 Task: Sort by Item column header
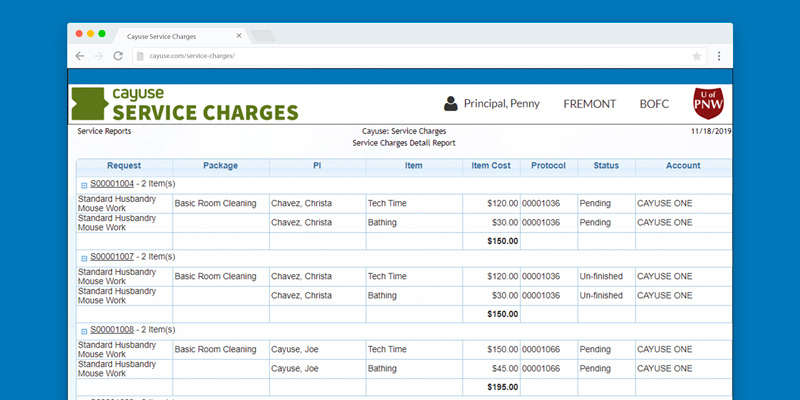pyautogui.click(x=414, y=166)
